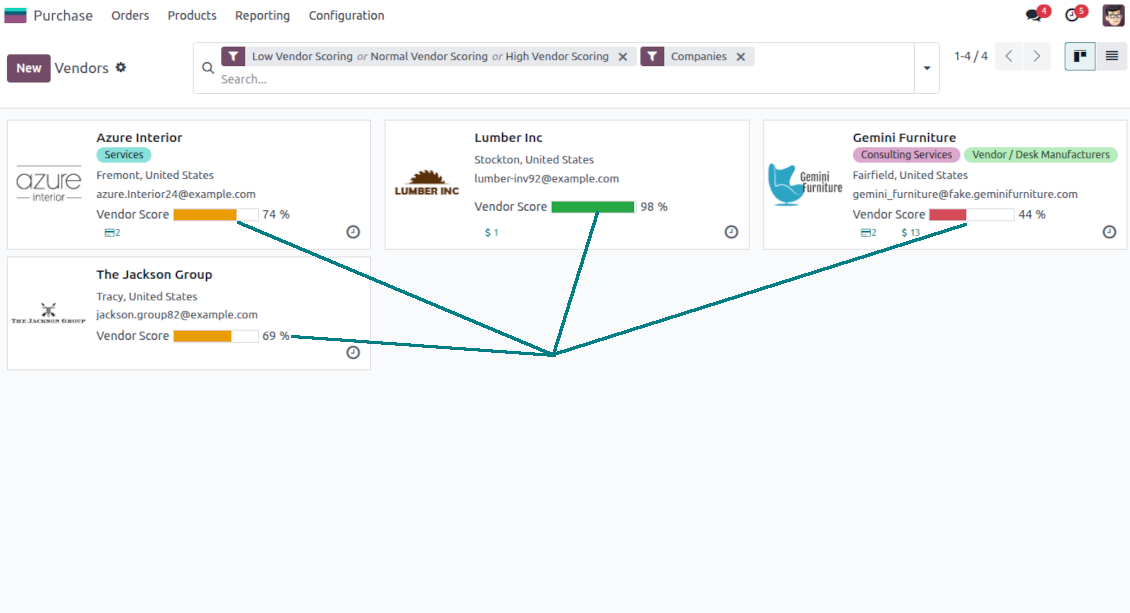Switch to Kanban view
Screen dimensions: 1130x613
click(1080, 56)
